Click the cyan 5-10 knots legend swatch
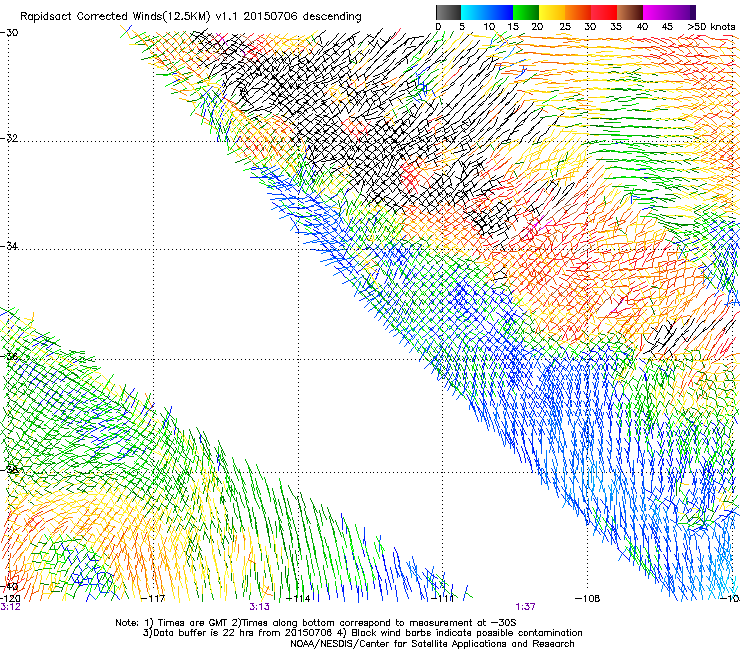This screenshot has width=740, height=650. coord(474,12)
